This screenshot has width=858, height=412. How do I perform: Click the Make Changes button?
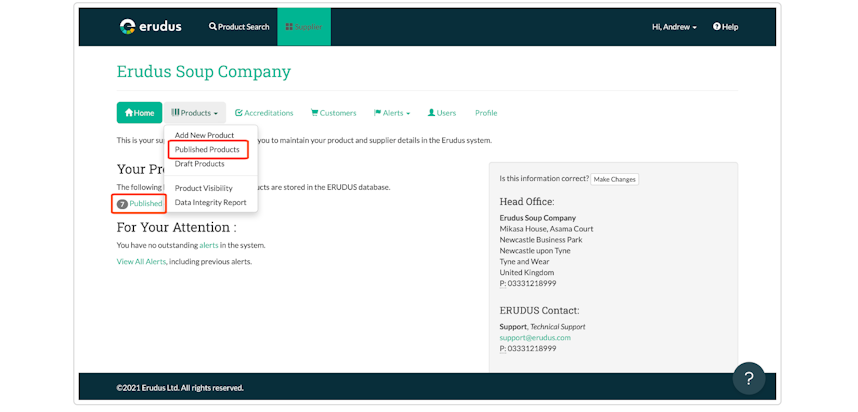click(614, 179)
